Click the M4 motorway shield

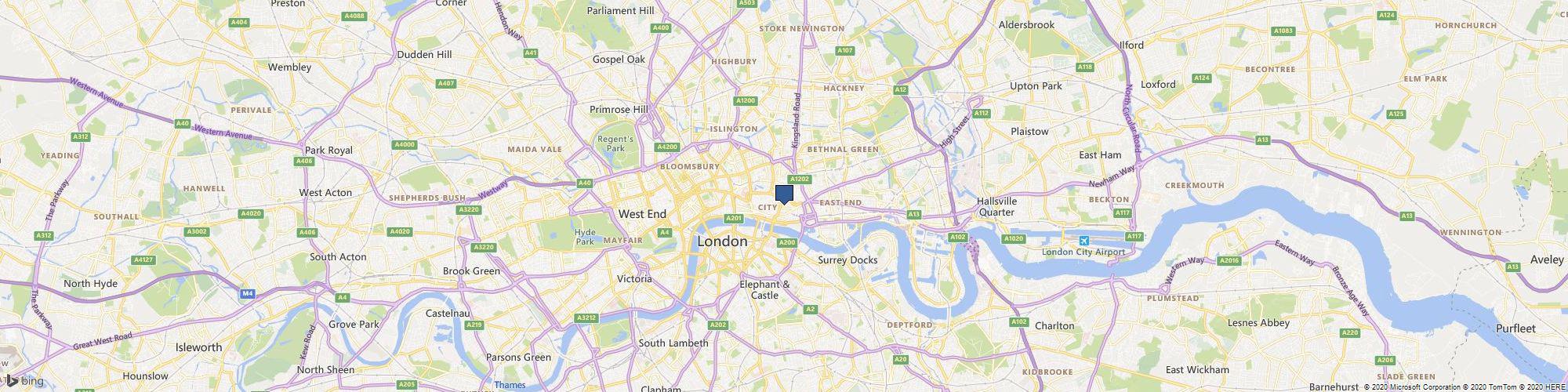pyautogui.click(x=248, y=293)
